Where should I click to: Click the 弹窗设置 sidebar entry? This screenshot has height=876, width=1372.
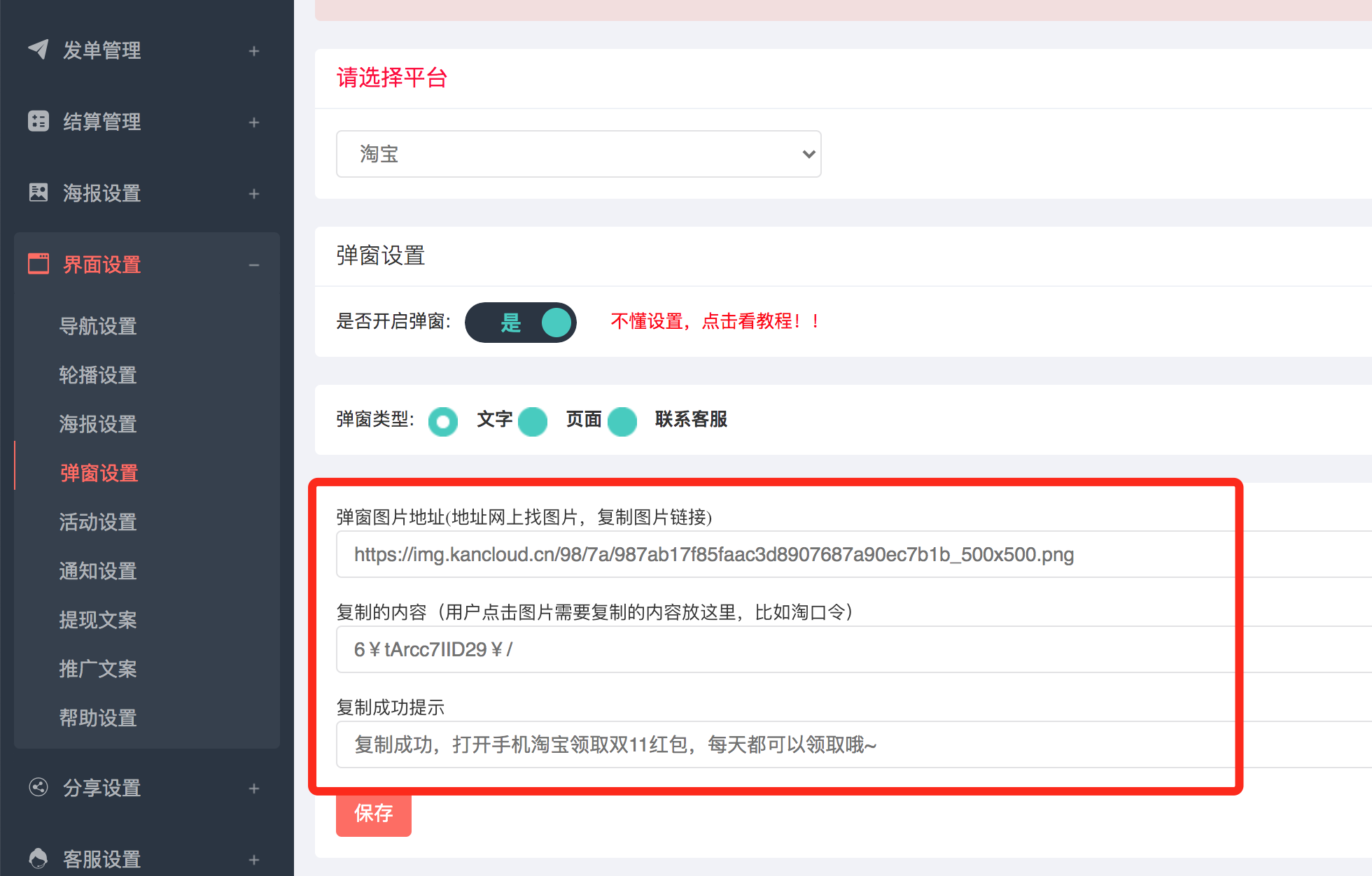click(98, 473)
